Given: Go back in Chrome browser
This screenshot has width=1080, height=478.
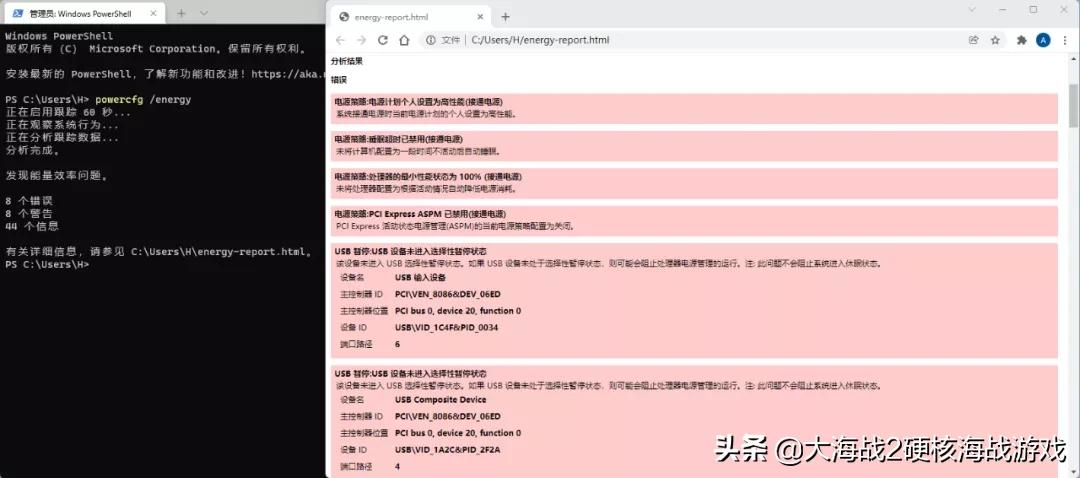Looking at the screenshot, I should tap(340, 40).
